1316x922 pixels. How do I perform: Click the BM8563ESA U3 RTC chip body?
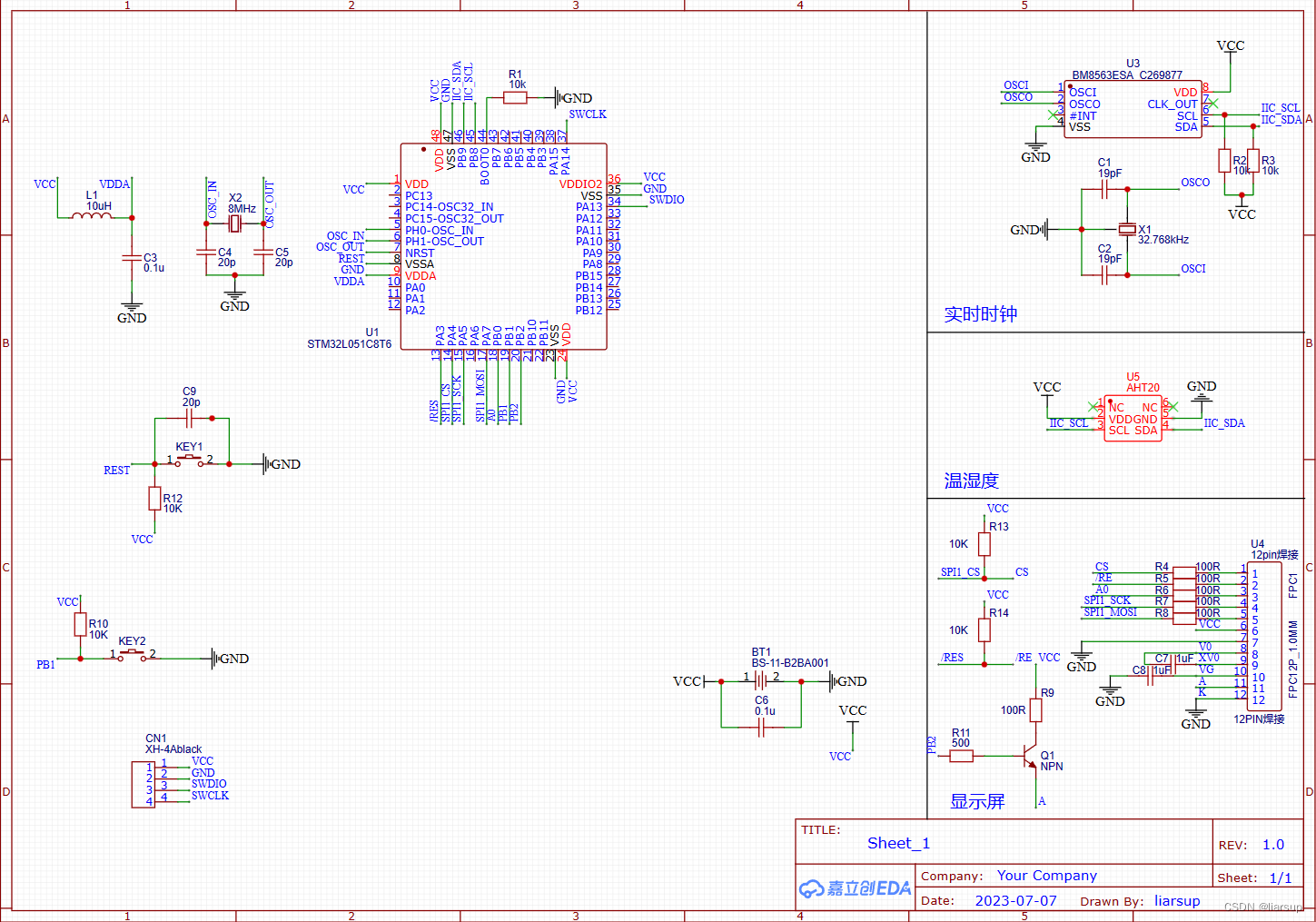1133,109
